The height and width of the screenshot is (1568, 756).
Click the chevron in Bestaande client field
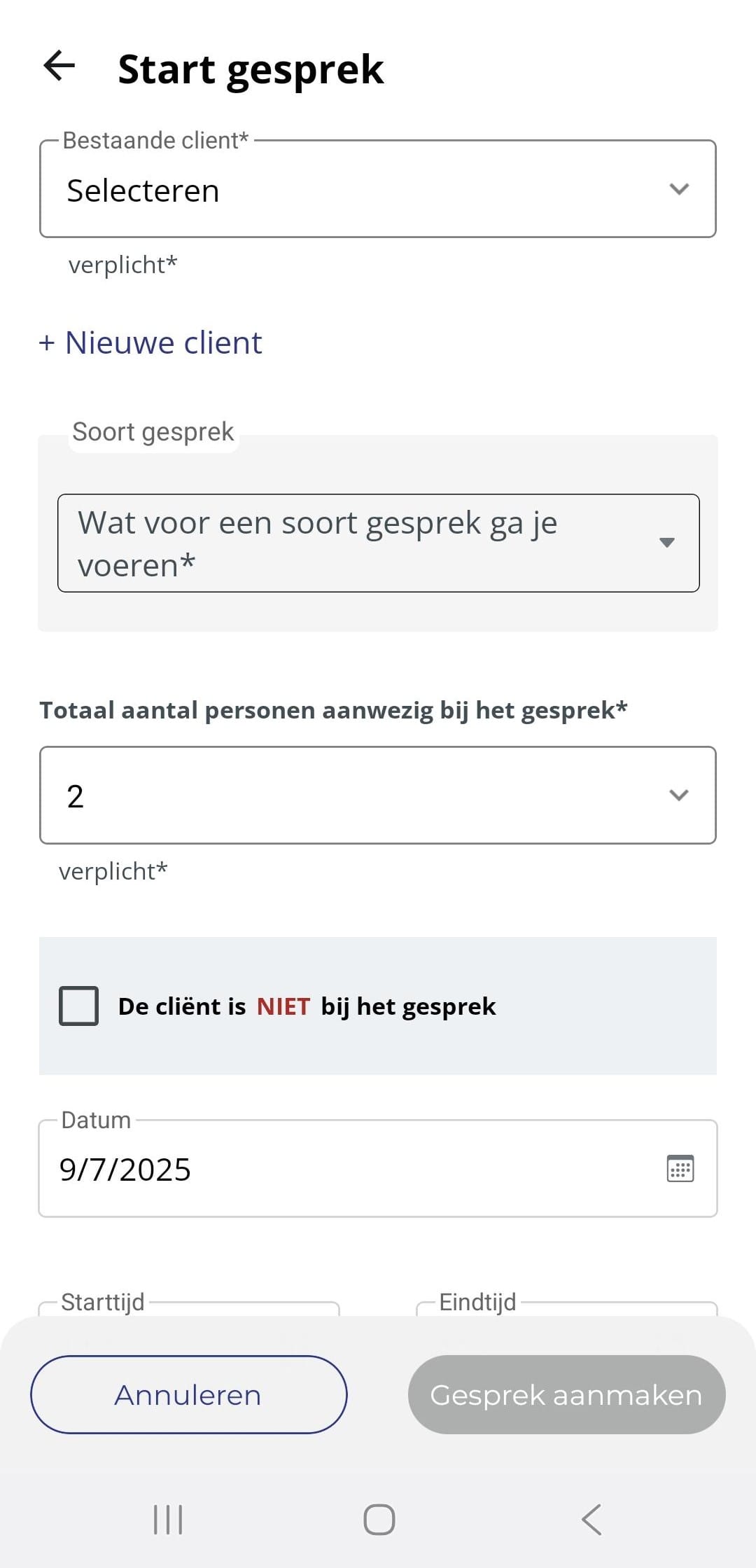[x=679, y=189]
